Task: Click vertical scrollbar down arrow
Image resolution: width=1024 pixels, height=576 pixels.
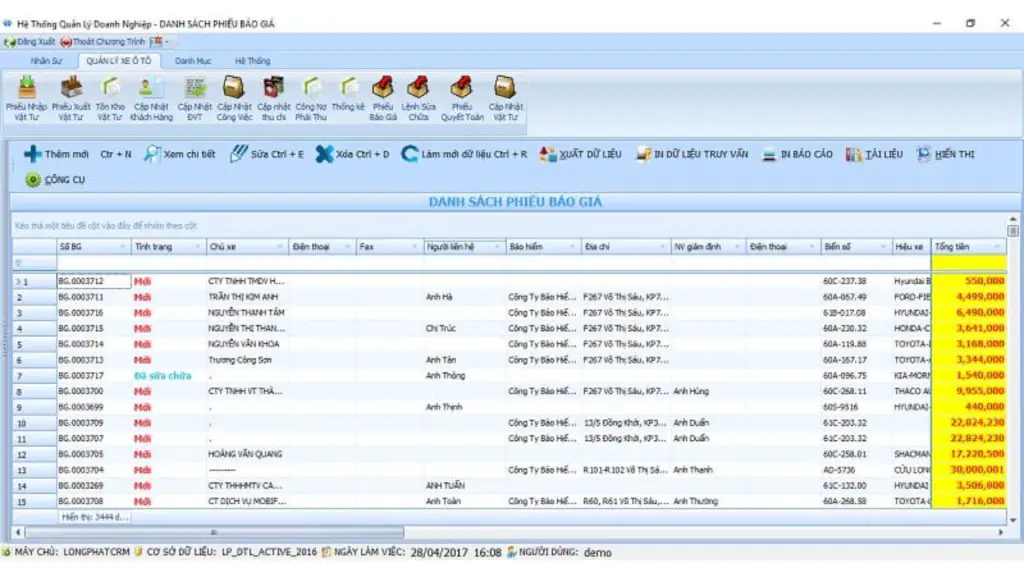Action: click(x=1013, y=520)
